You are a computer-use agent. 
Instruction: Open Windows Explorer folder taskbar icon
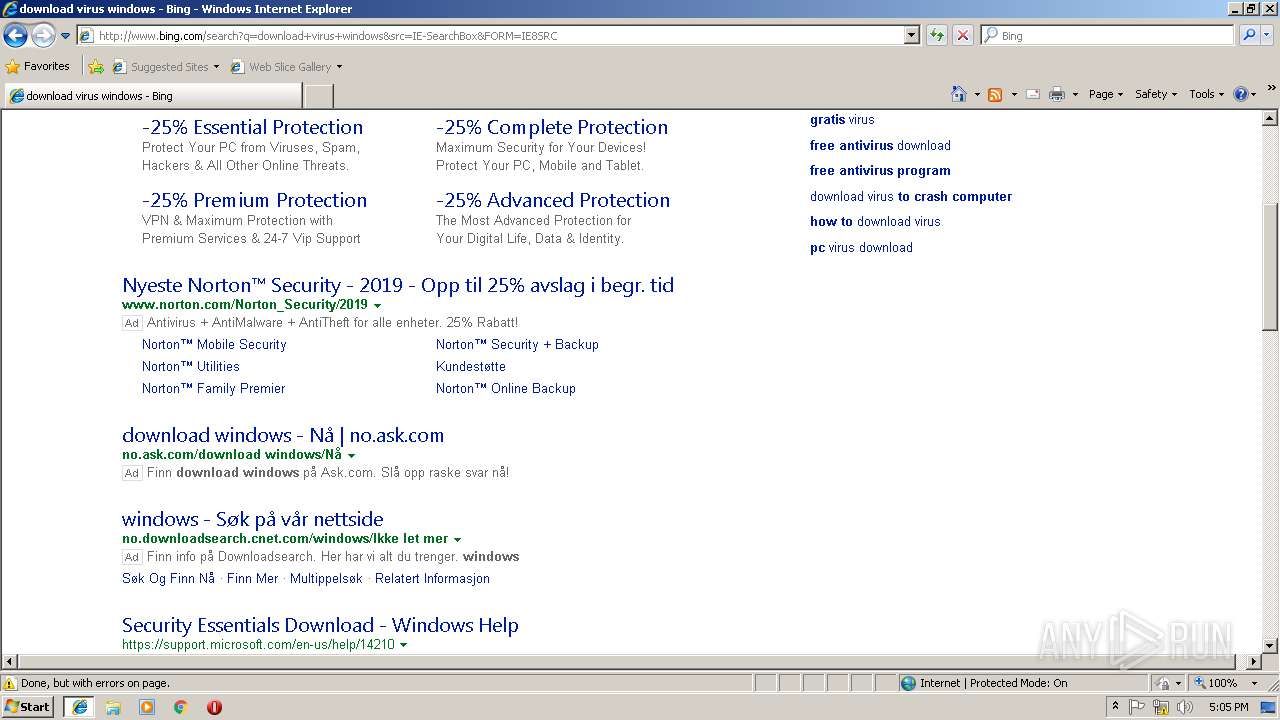click(x=113, y=707)
